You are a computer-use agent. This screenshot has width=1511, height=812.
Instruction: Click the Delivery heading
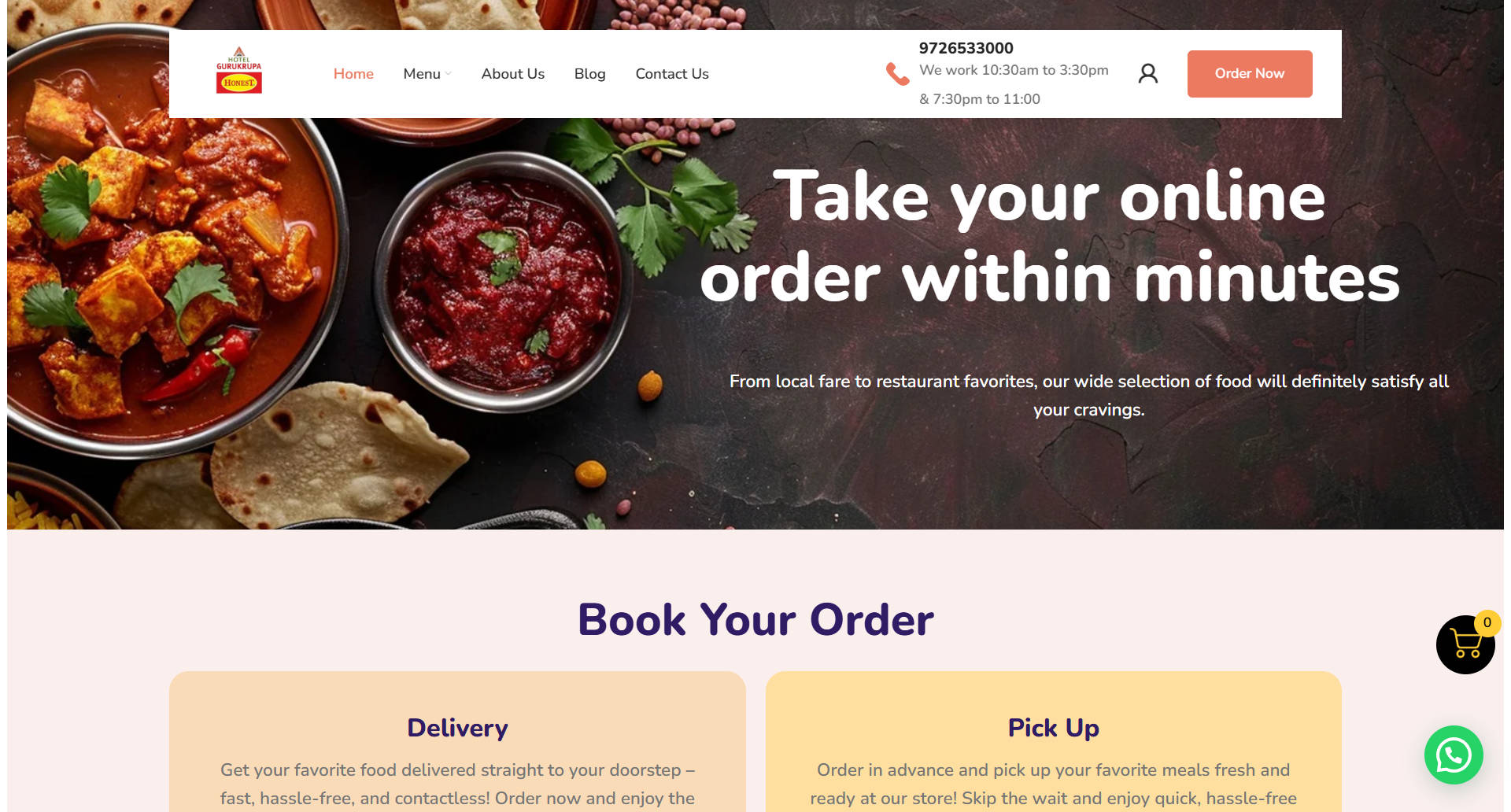point(457,728)
